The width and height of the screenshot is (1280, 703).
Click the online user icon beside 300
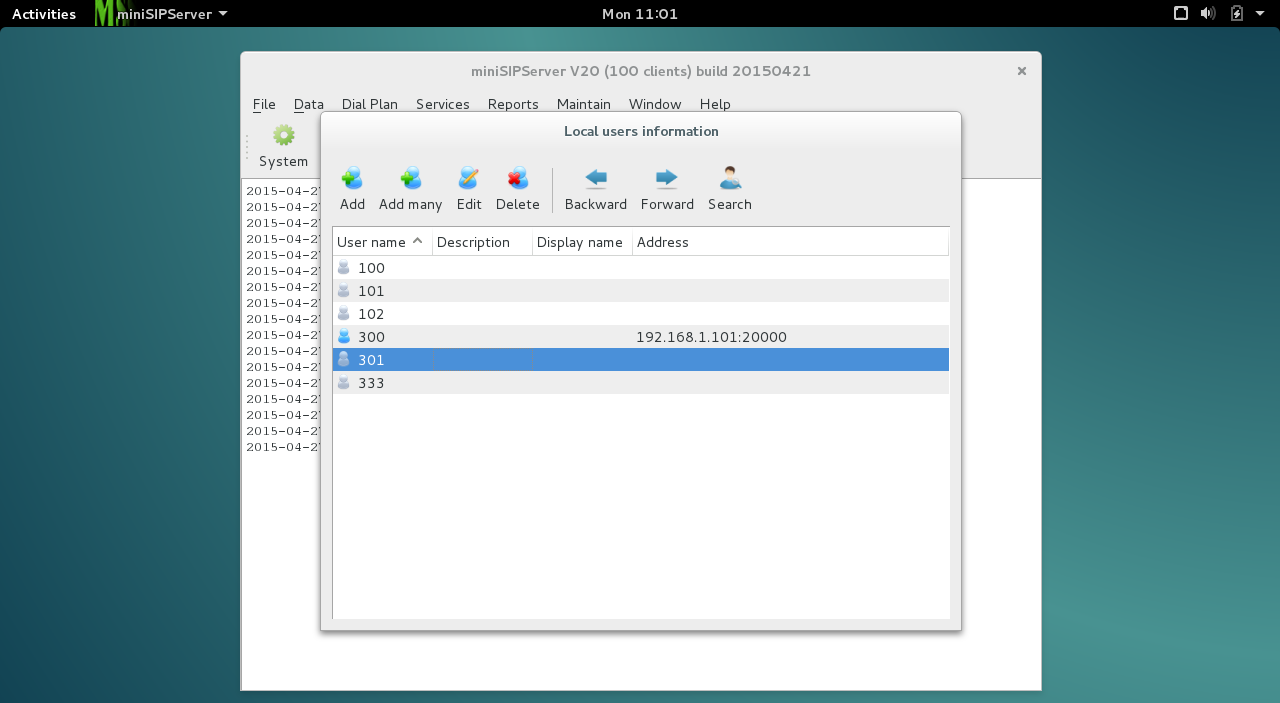click(x=344, y=337)
